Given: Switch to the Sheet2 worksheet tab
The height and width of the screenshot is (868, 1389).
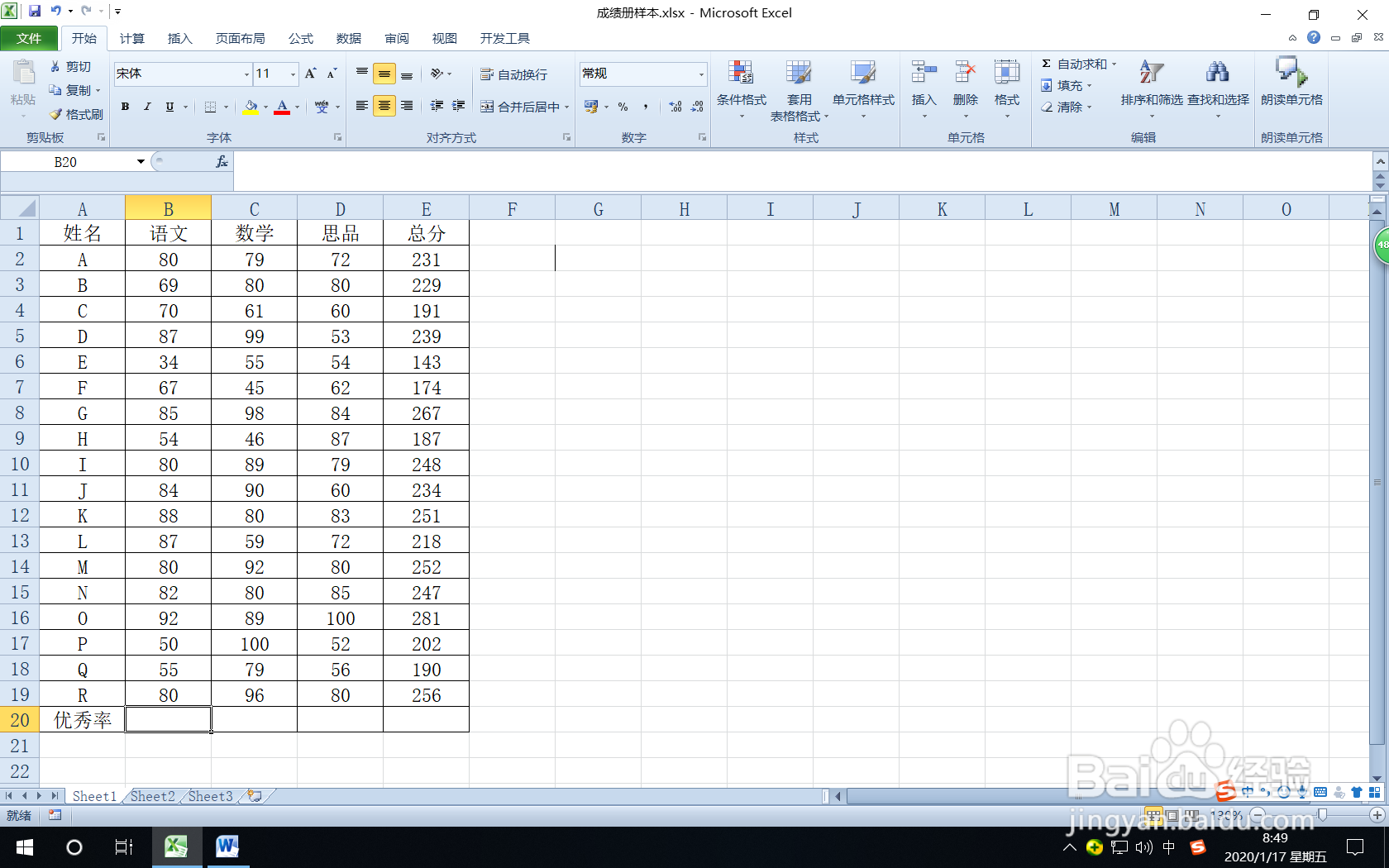Looking at the screenshot, I should (153, 796).
